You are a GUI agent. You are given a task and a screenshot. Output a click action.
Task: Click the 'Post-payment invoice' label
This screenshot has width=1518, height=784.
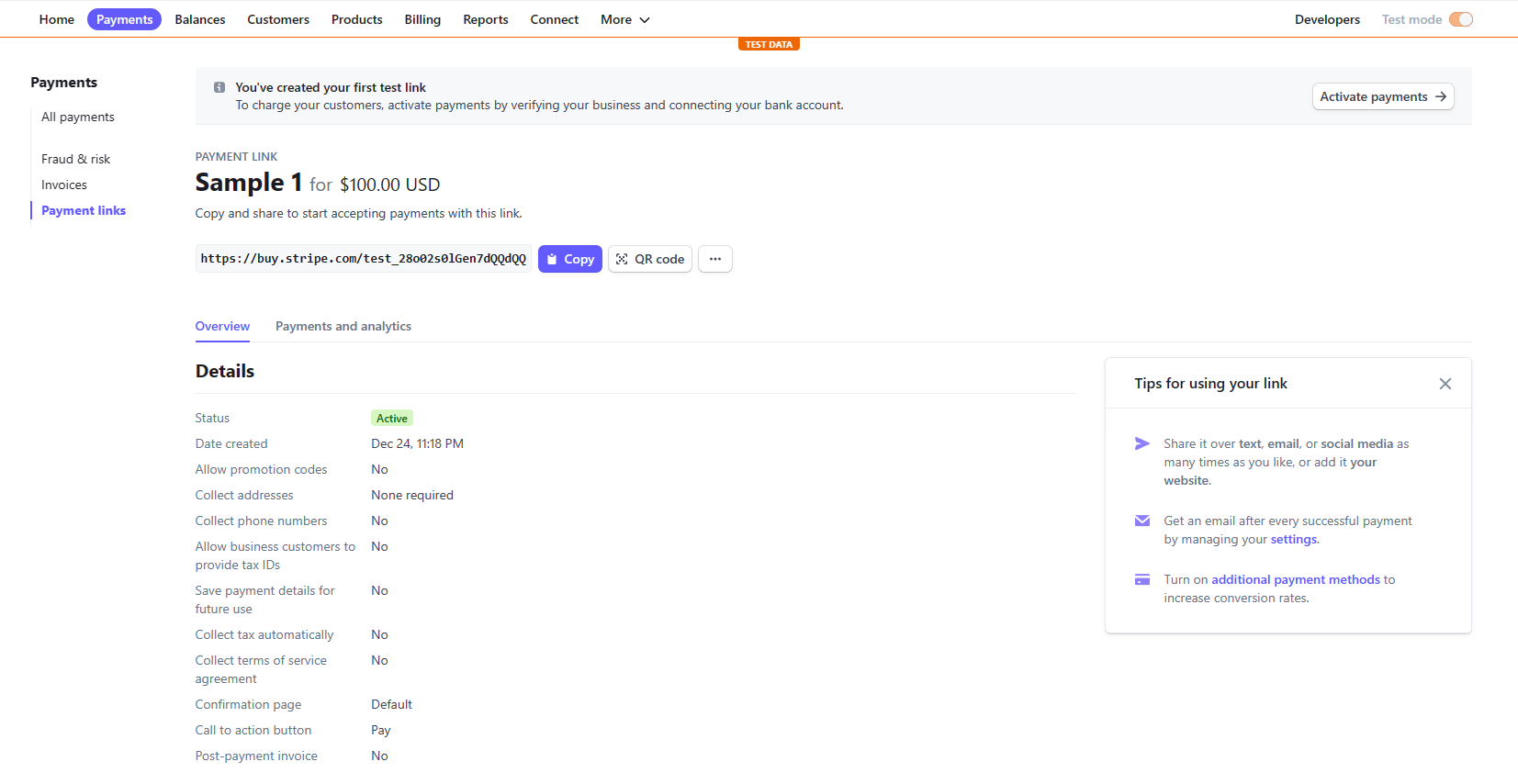pos(256,756)
